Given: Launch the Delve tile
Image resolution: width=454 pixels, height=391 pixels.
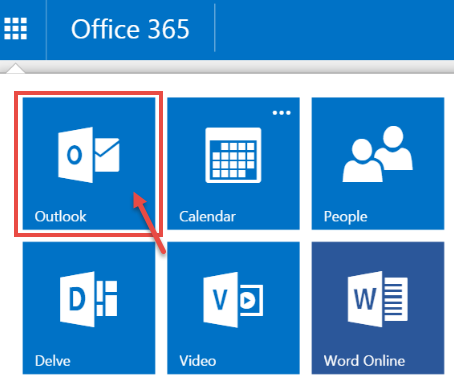Looking at the screenshot, I should pyautogui.click(x=89, y=308).
